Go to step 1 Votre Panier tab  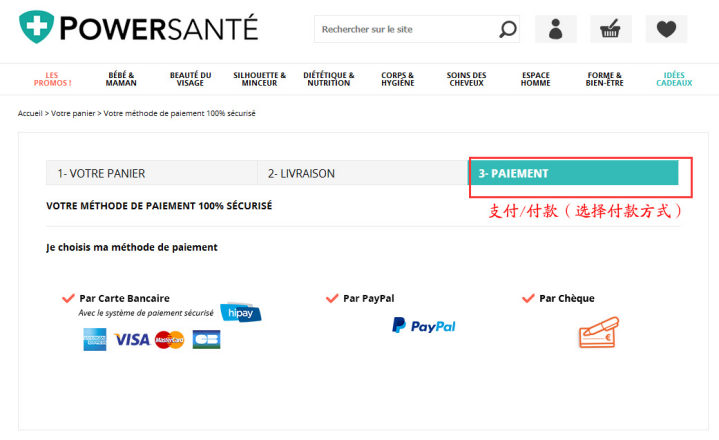[x=152, y=173]
